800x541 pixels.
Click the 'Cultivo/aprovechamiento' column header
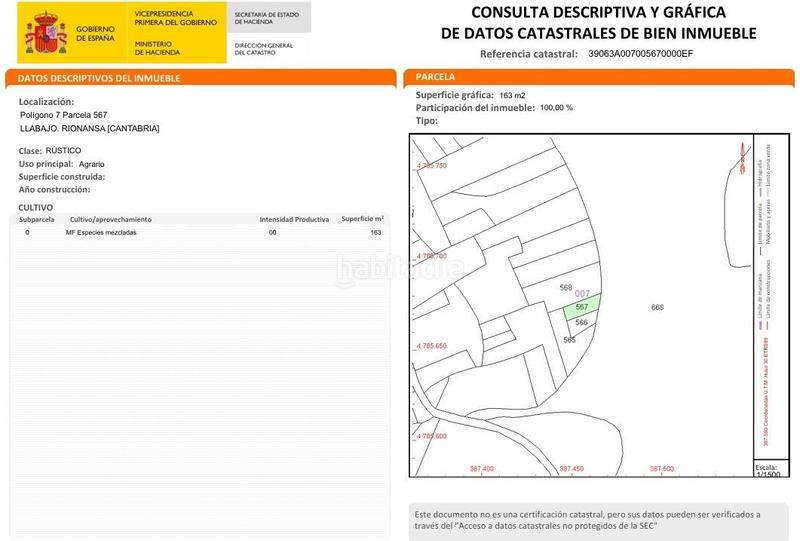point(111,219)
